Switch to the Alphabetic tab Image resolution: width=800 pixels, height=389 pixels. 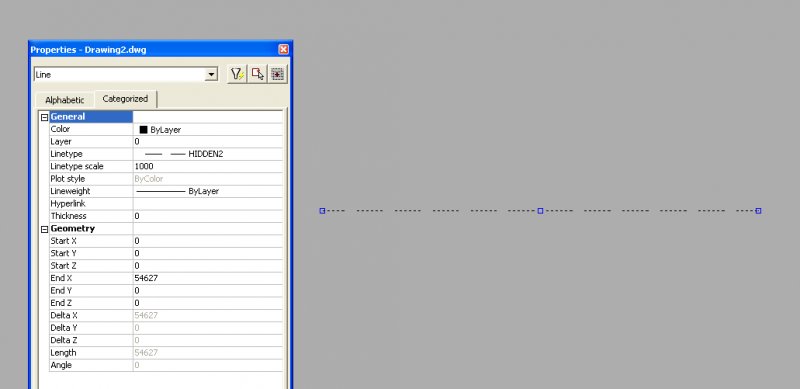coord(65,100)
